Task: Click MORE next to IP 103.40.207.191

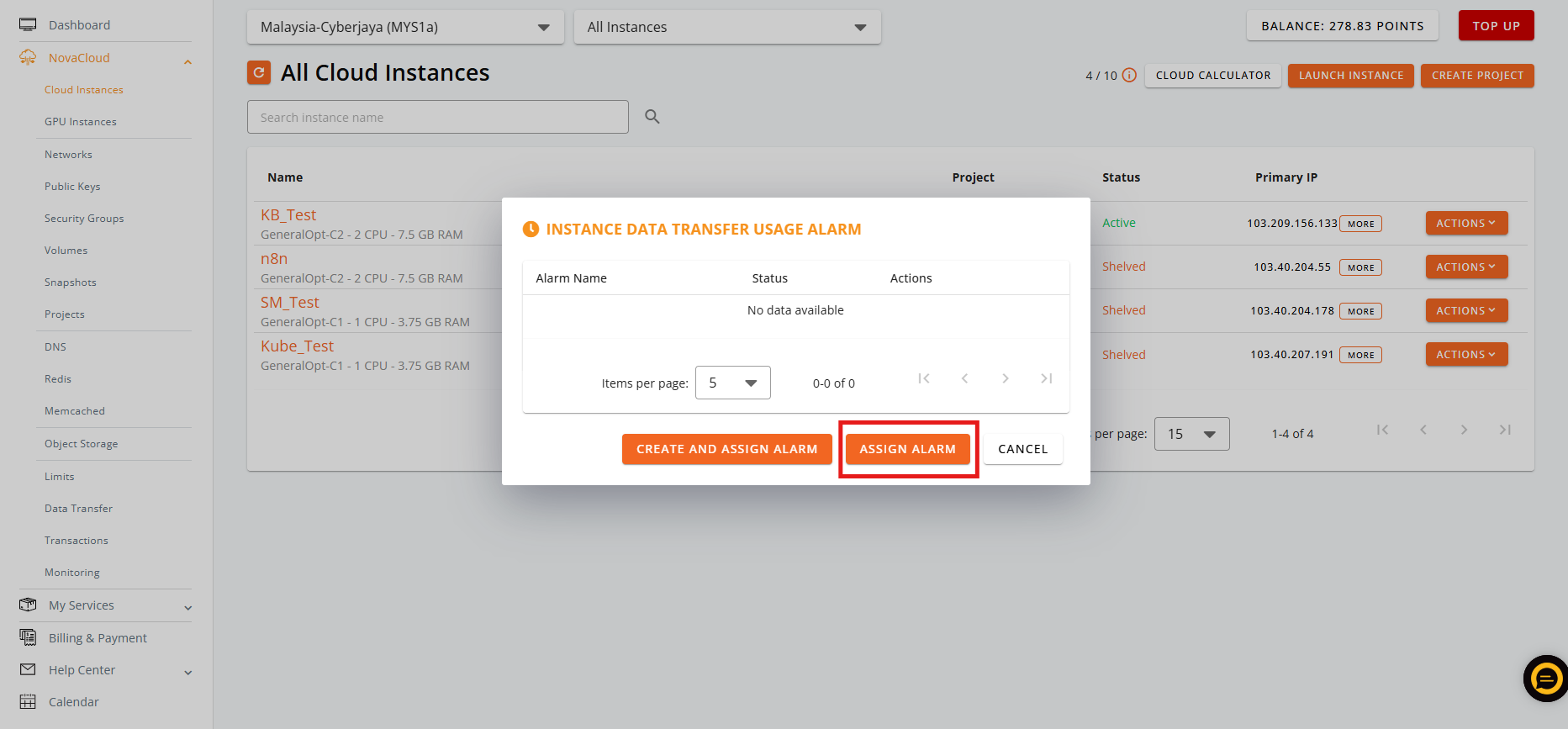Action: tap(1361, 355)
